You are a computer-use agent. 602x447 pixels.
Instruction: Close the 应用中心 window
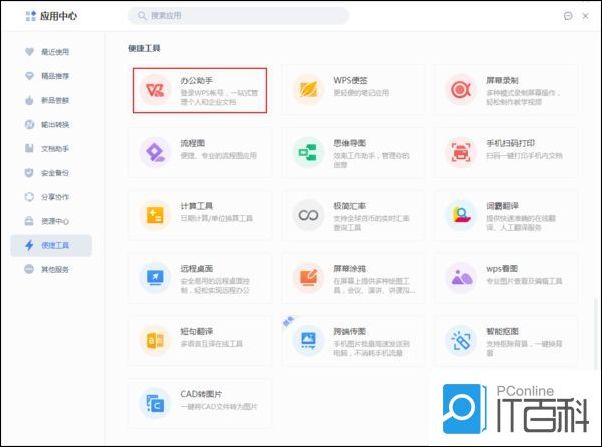click(x=585, y=16)
